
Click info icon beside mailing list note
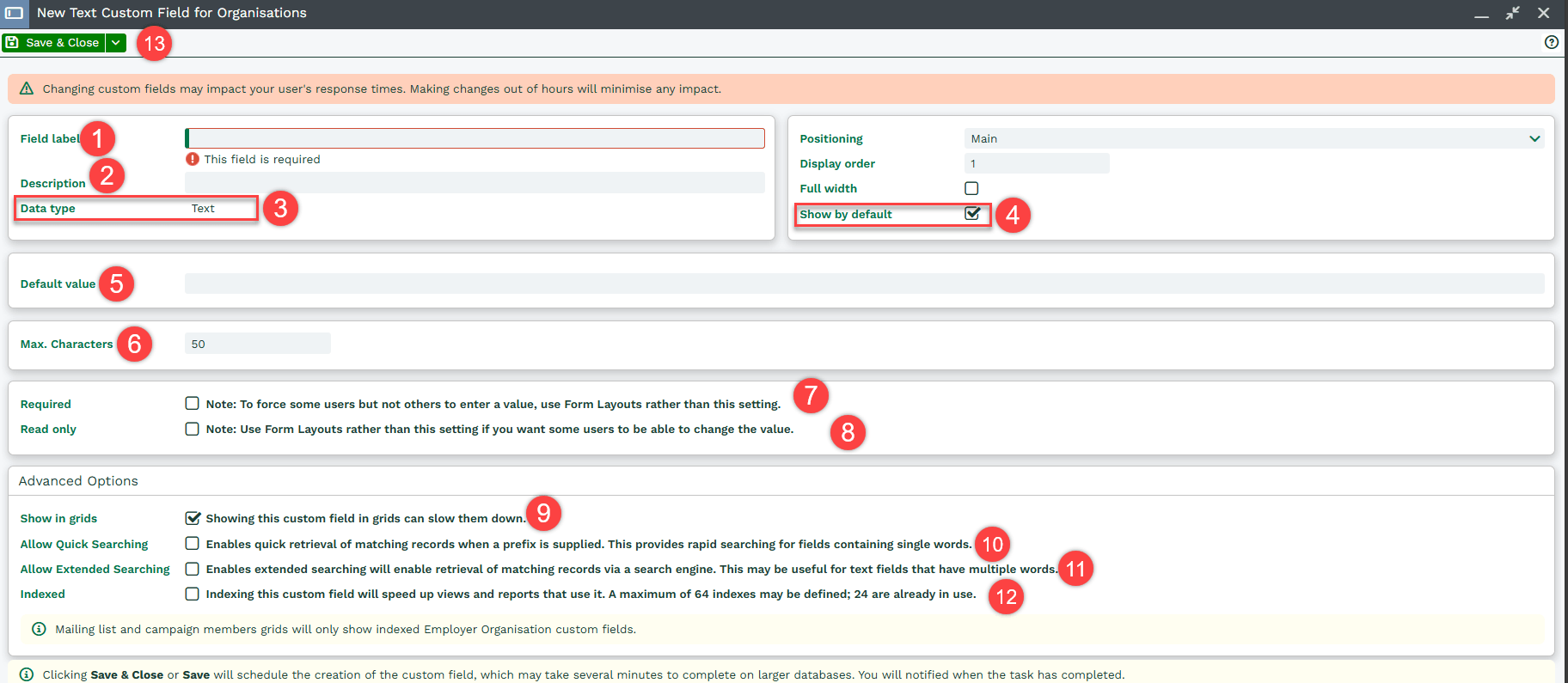tap(39, 629)
